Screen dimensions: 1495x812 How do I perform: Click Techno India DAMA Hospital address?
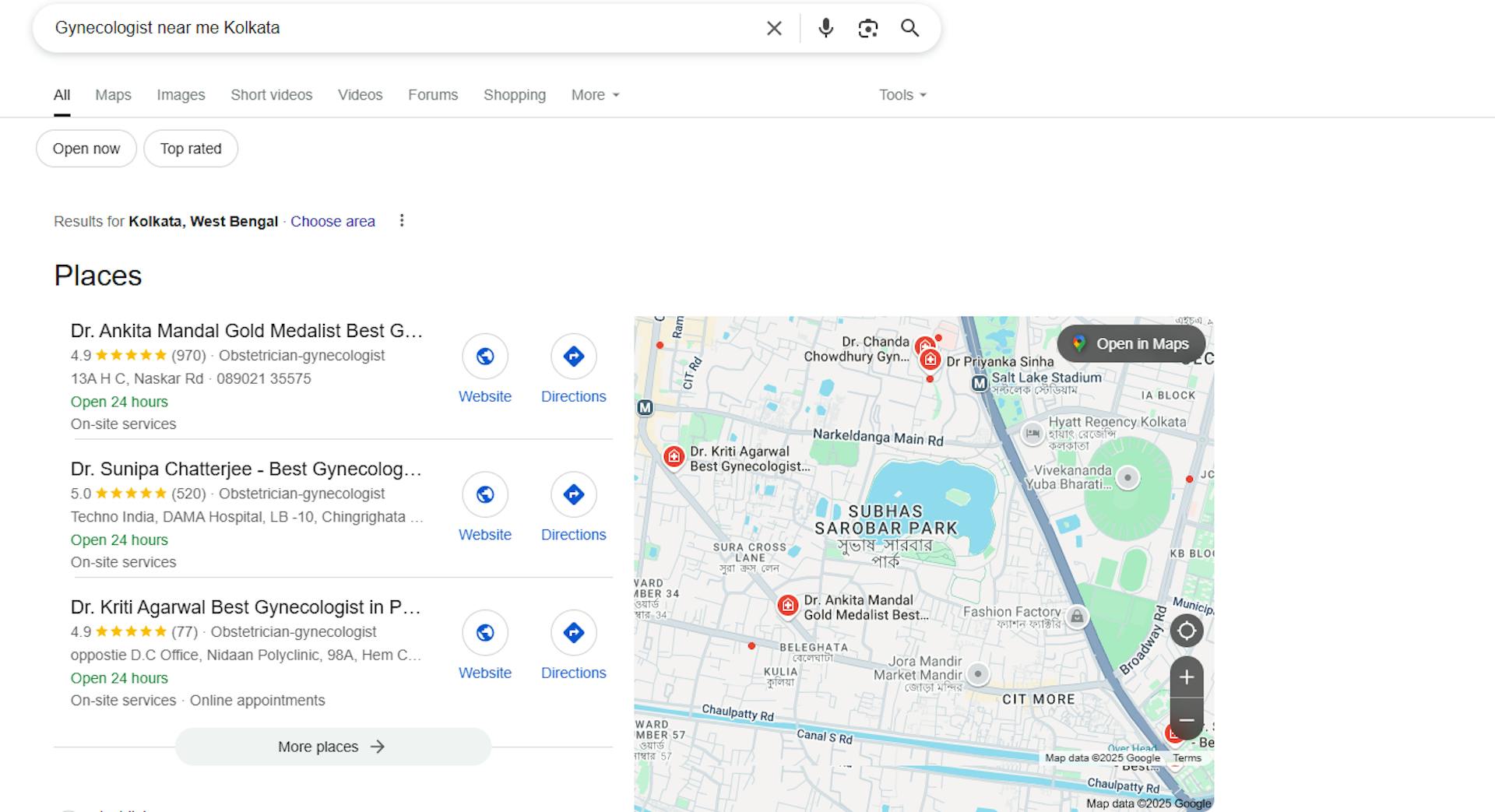coord(247,517)
